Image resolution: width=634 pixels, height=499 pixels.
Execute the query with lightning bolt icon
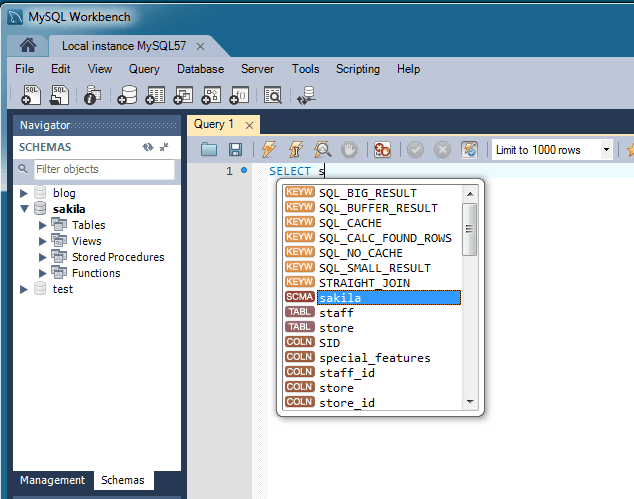pos(267,150)
